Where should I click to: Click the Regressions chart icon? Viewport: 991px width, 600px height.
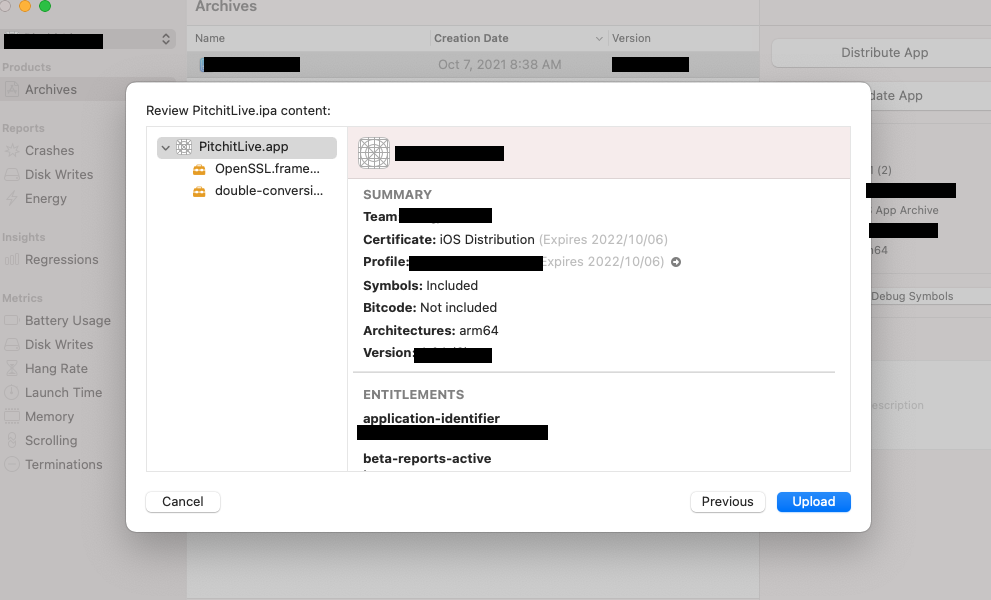tap(12, 260)
